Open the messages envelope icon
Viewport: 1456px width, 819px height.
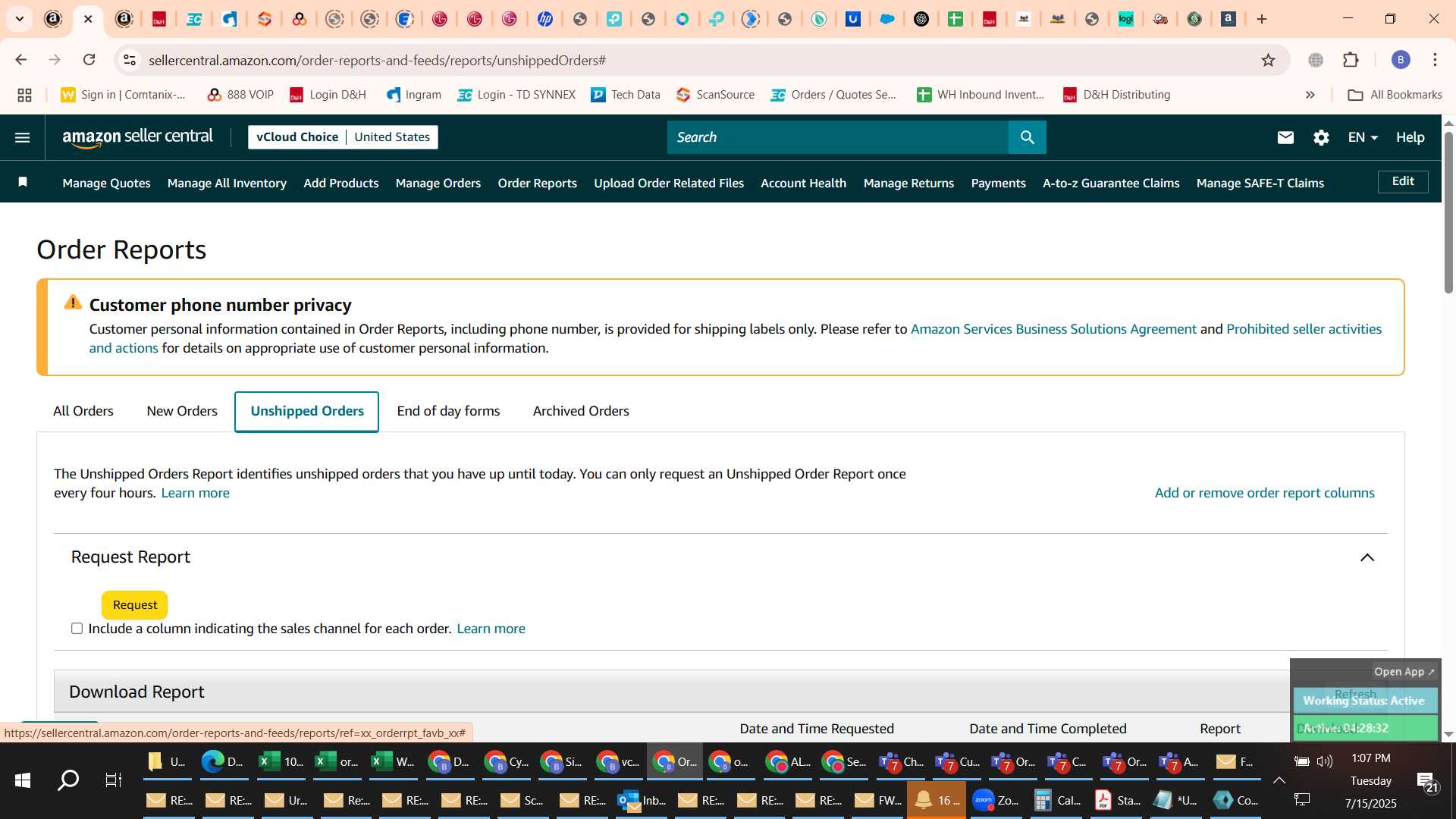pos(1285,137)
